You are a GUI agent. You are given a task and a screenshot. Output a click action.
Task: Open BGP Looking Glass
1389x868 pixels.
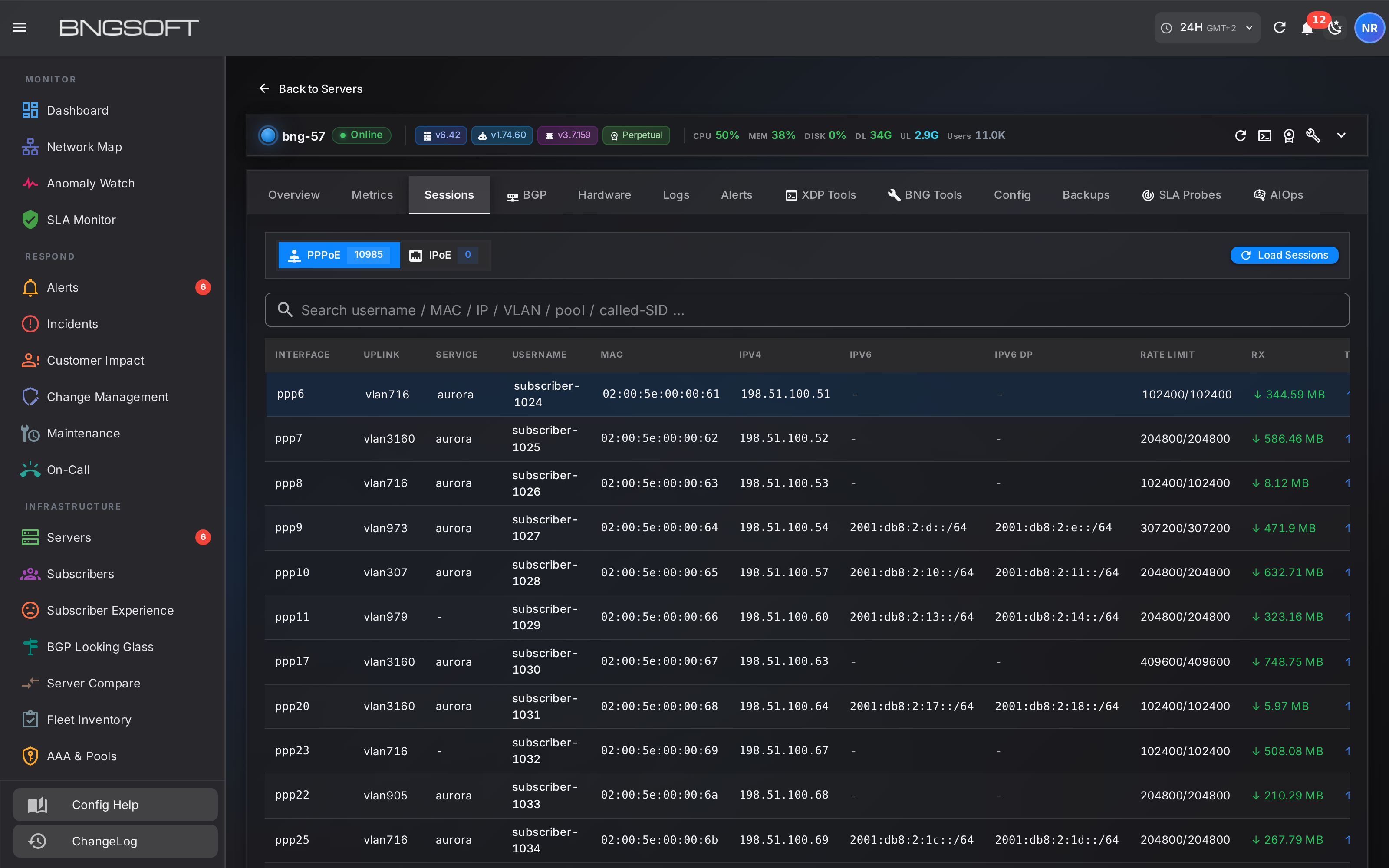pyautogui.click(x=112, y=646)
